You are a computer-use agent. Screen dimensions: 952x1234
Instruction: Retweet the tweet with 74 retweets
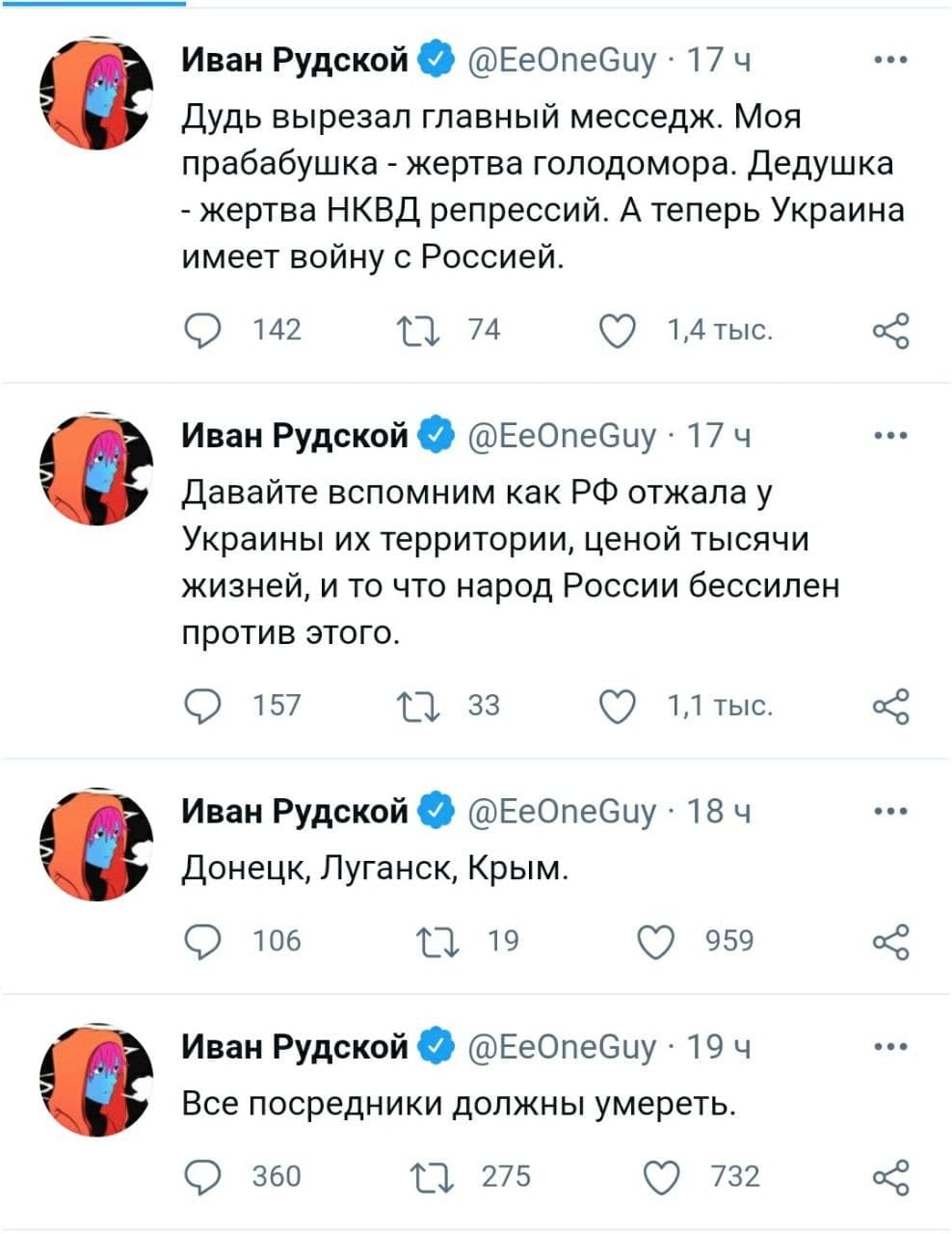click(x=421, y=331)
